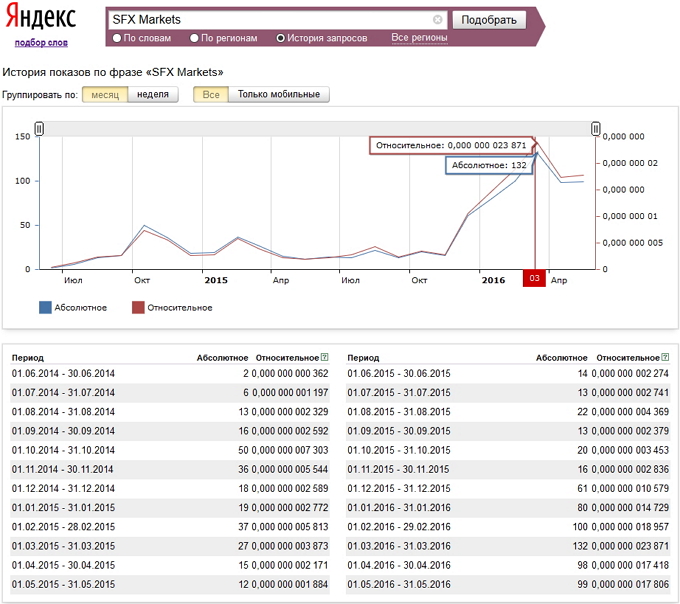
Task: Show Все devices data
Action: click(x=211, y=95)
